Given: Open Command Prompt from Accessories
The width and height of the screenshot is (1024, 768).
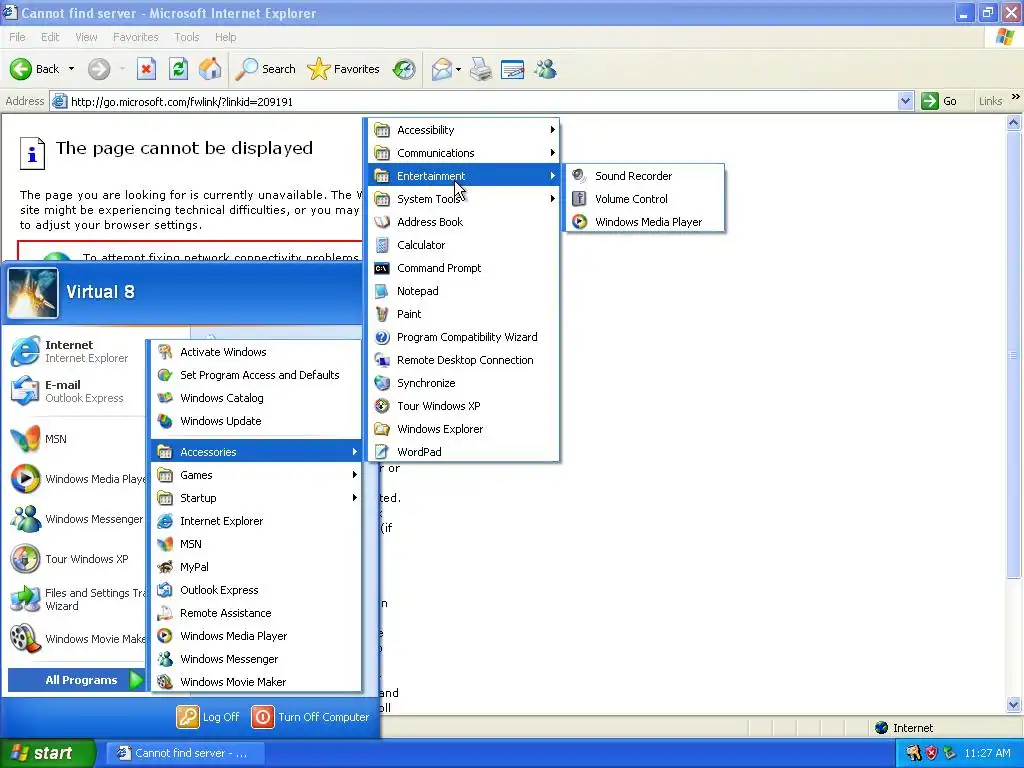Looking at the screenshot, I should point(464,268).
